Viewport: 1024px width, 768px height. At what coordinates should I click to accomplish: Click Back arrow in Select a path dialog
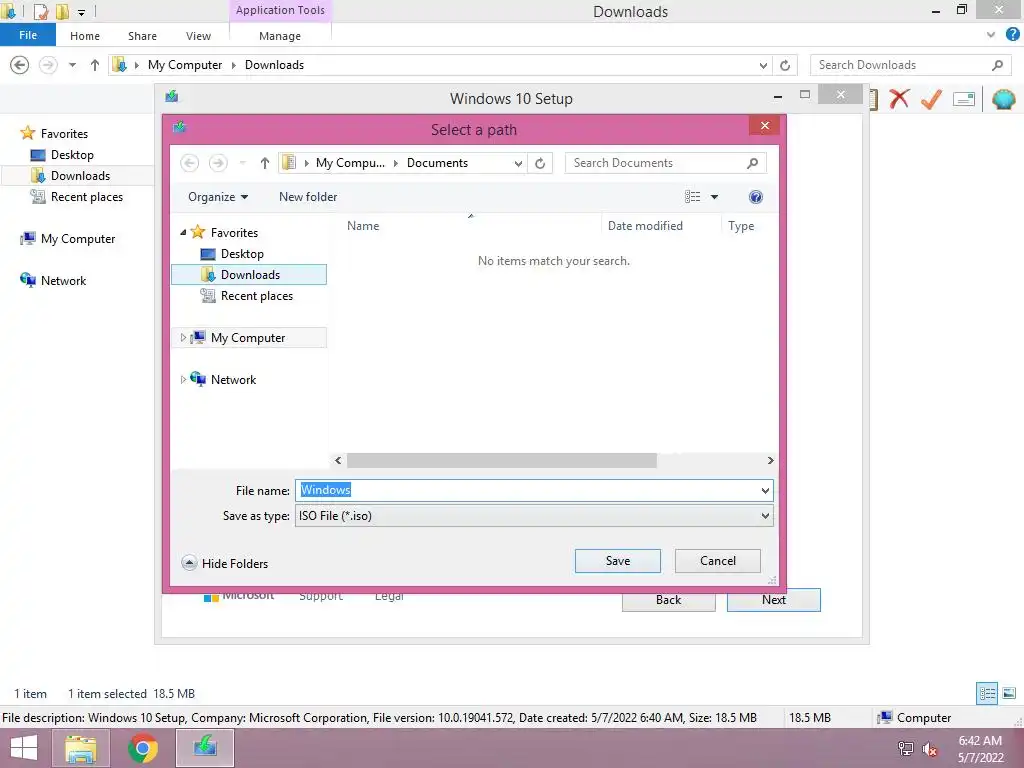[x=189, y=163]
